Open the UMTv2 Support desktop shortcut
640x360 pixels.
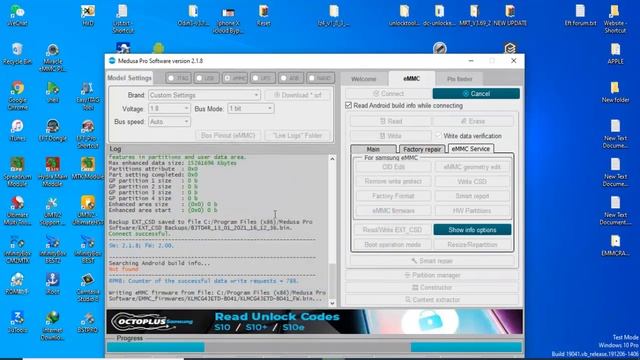pyautogui.click(x=52, y=211)
